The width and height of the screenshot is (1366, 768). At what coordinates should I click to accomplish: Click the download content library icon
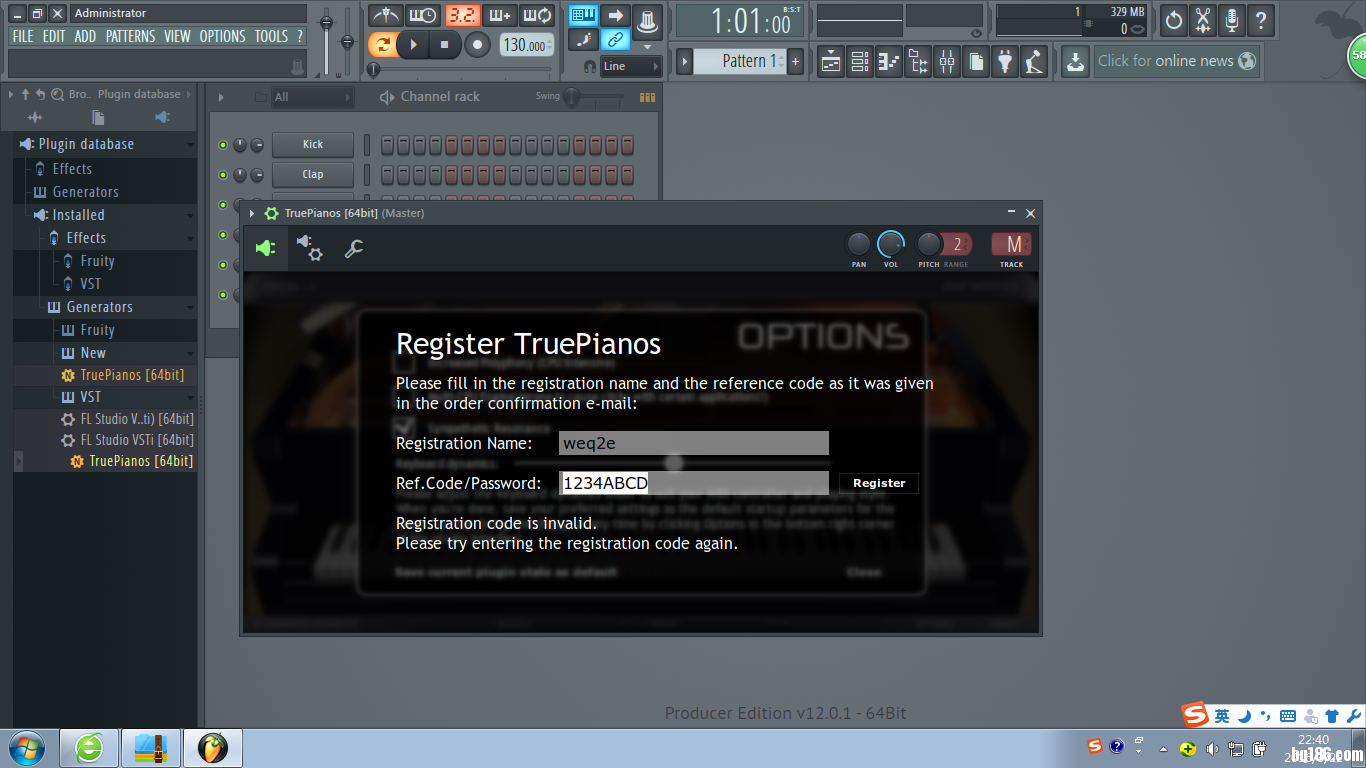1075,62
